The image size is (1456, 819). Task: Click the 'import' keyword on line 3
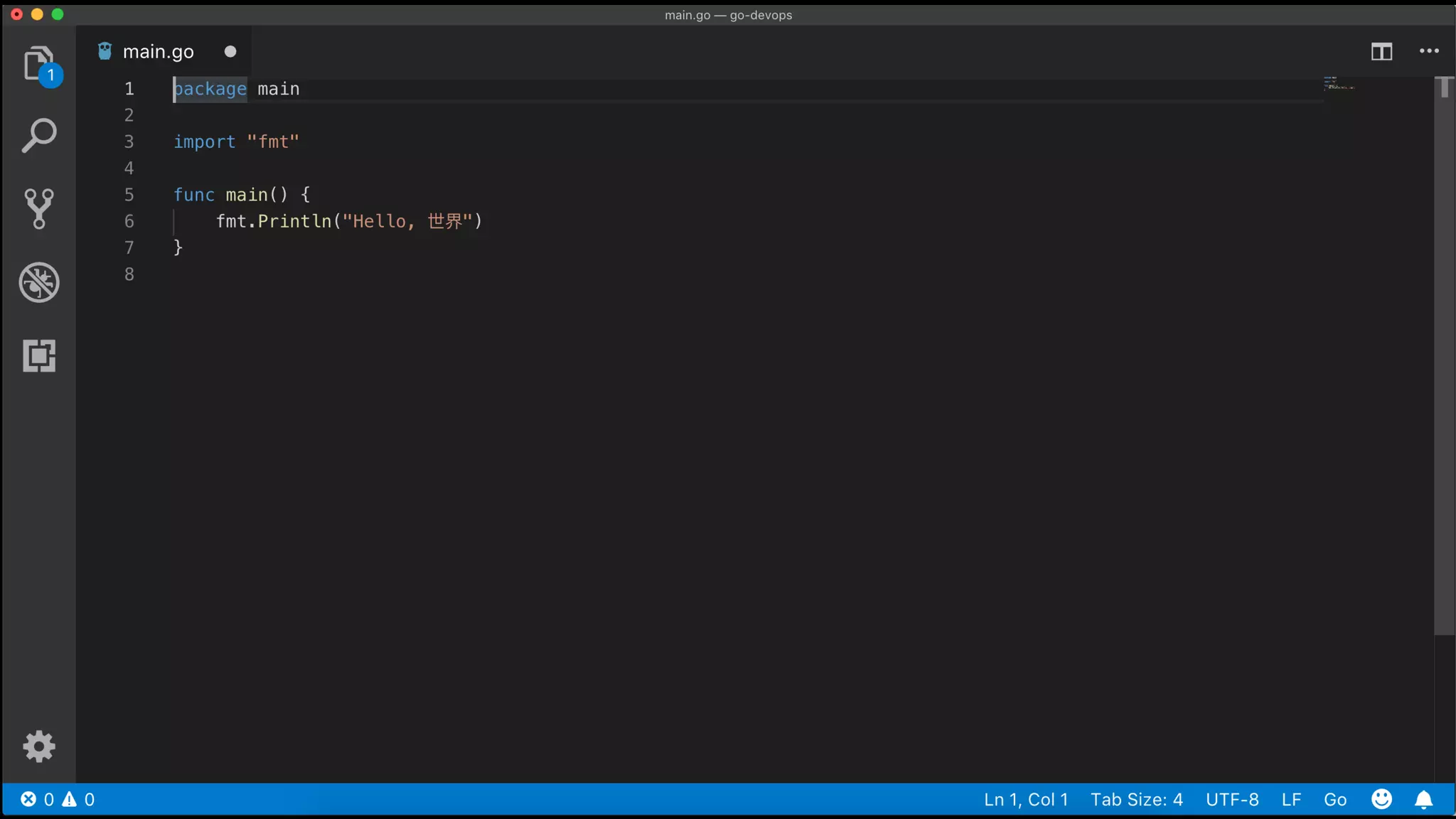click(x=204, y=141)
